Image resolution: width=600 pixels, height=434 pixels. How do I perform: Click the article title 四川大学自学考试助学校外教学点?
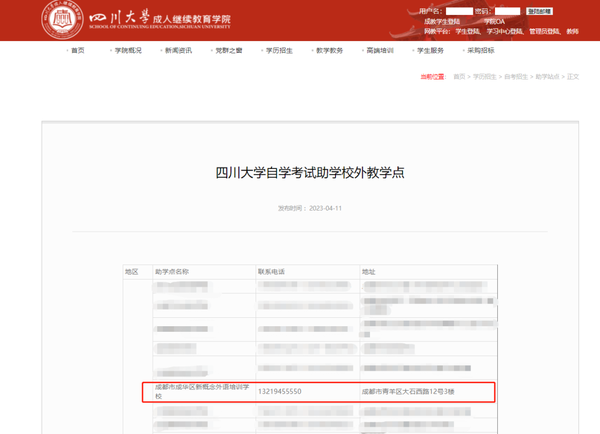[310, 173]
